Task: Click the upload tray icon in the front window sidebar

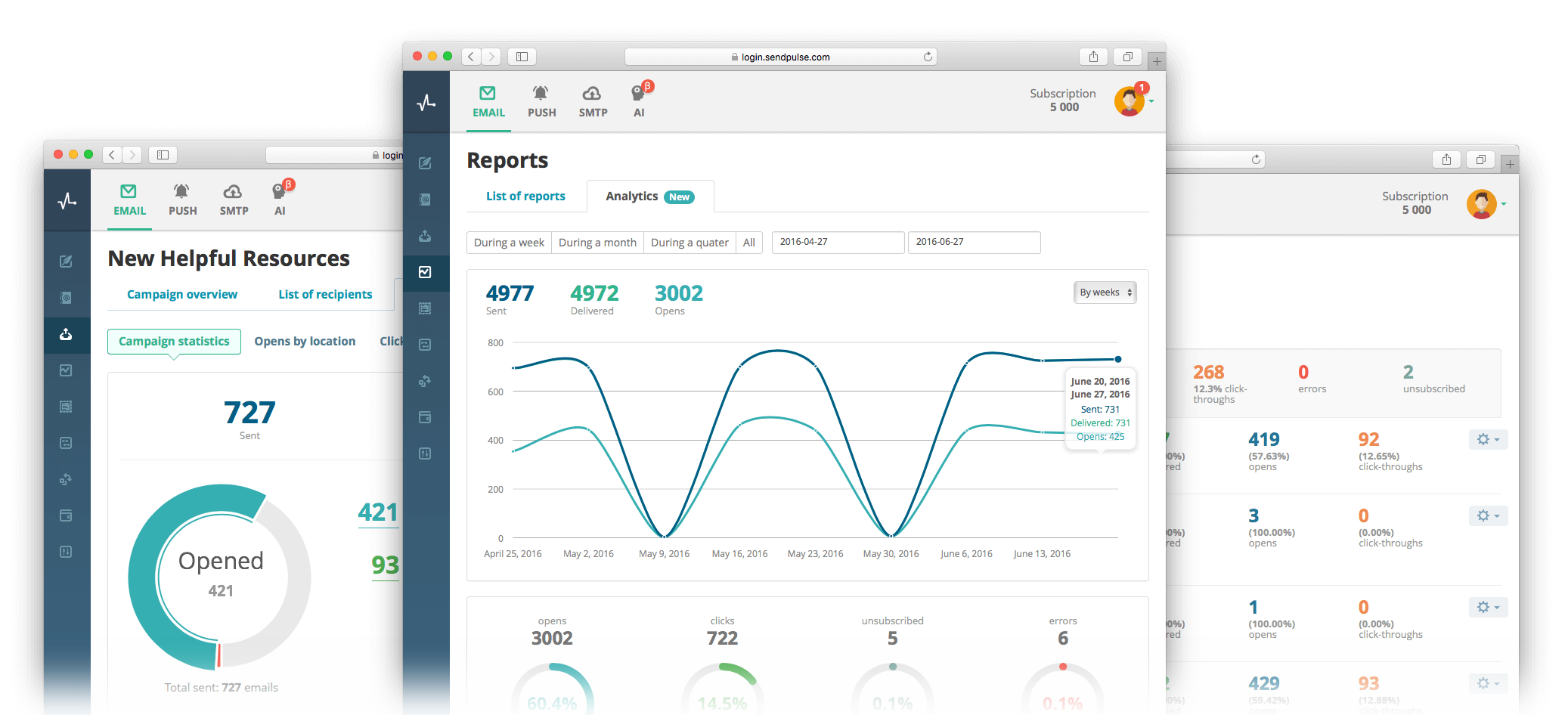Action: coord(425,236)
